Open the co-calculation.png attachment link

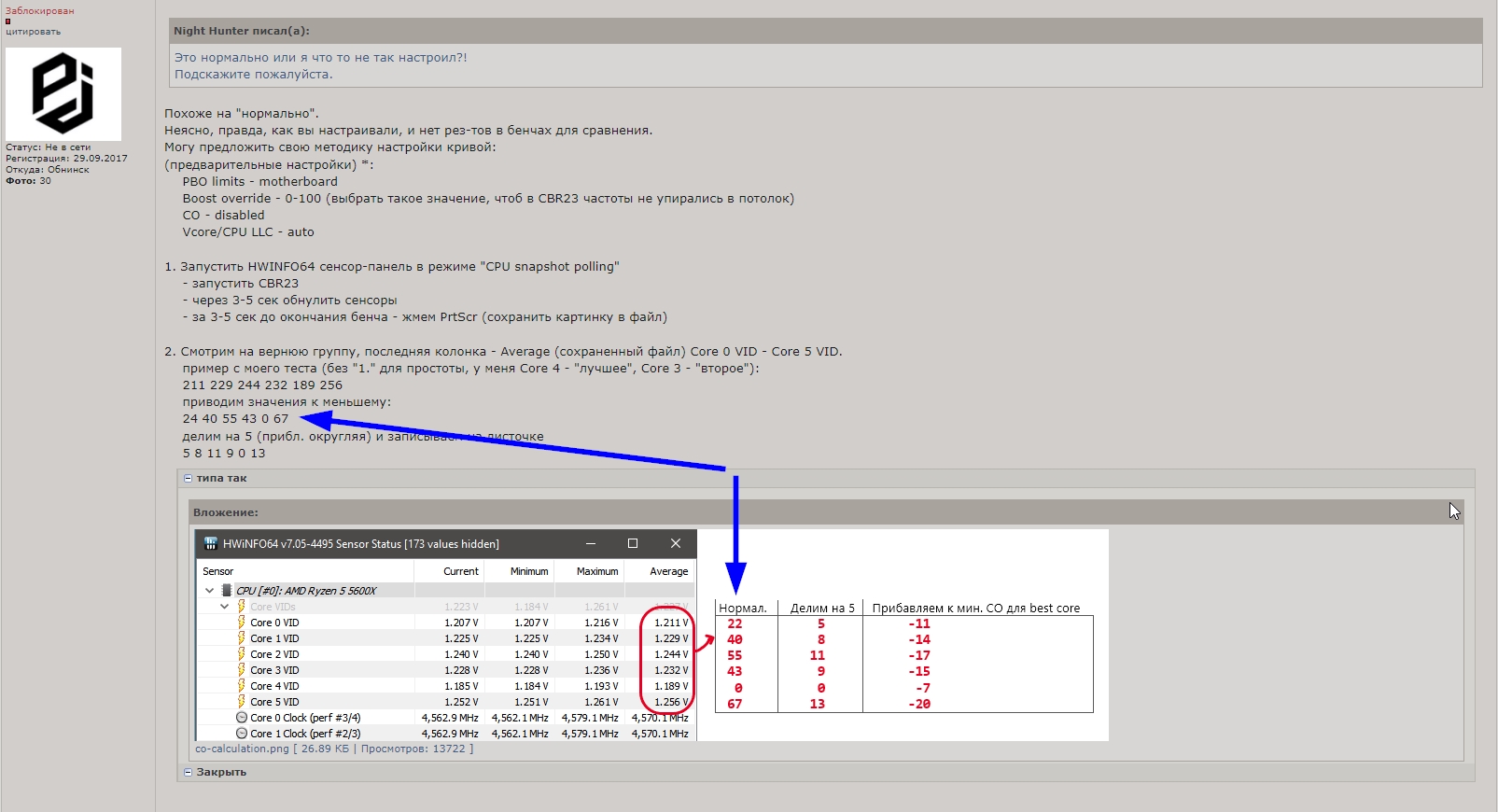coord(242,749)
